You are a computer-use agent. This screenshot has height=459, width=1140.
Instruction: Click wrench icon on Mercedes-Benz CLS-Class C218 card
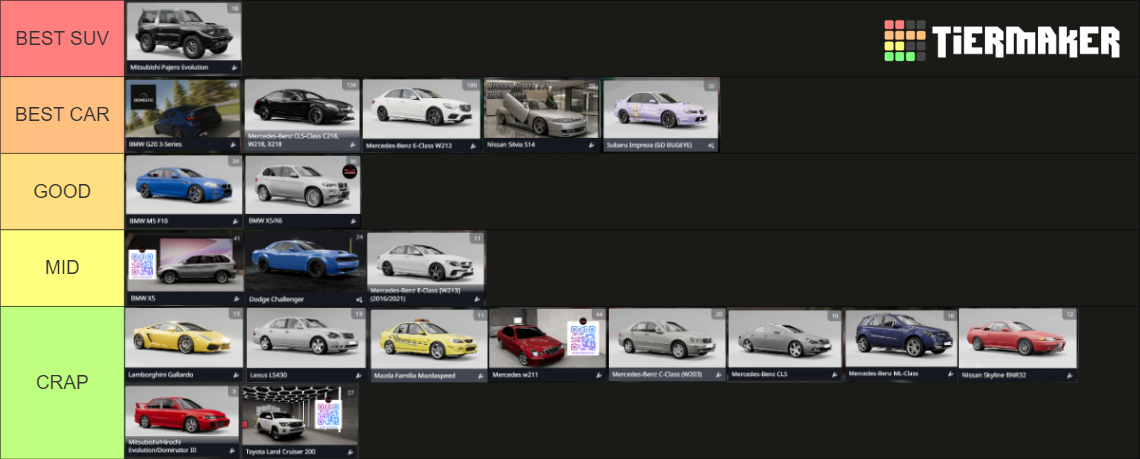pyautogui.click(x=355, y=145)
